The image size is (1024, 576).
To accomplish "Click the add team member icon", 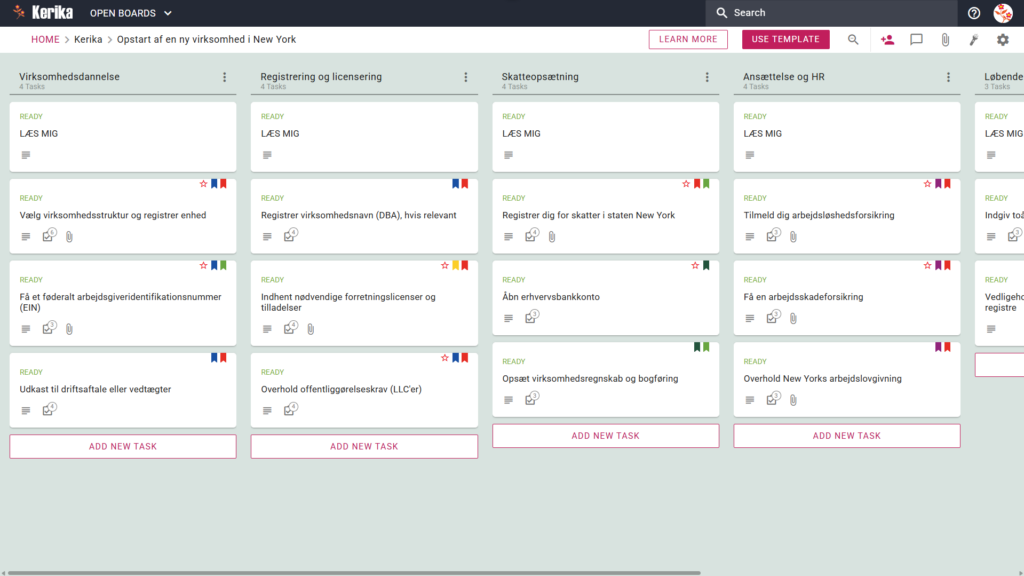I will (x=887, y=39).
